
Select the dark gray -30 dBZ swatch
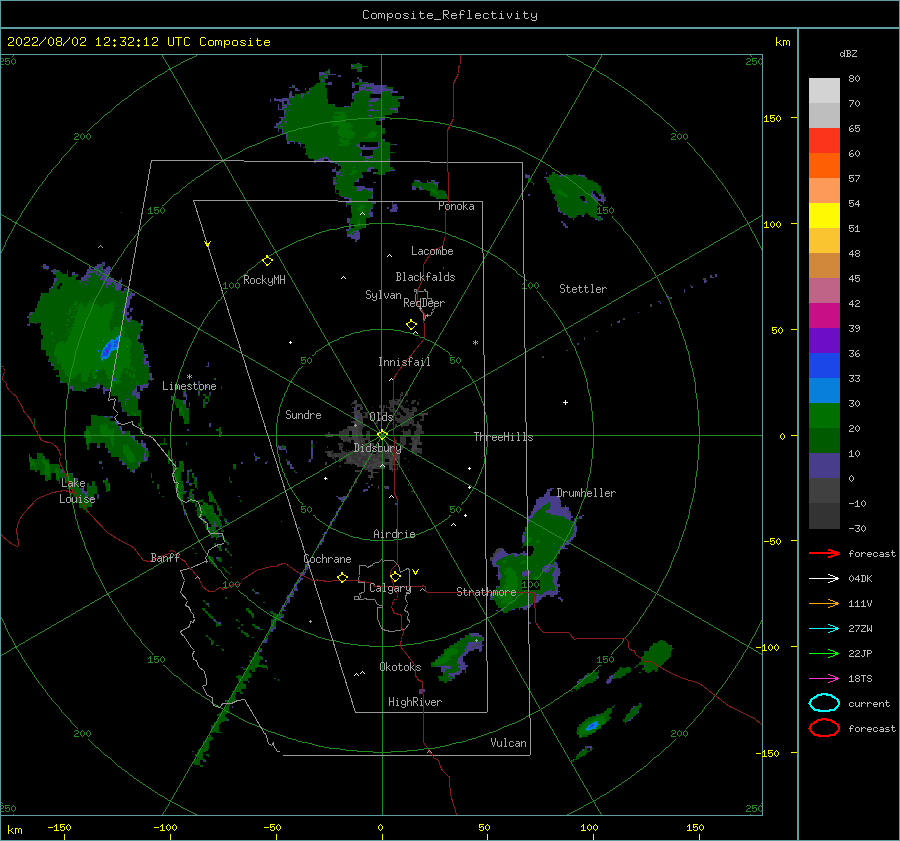[824, 516]
